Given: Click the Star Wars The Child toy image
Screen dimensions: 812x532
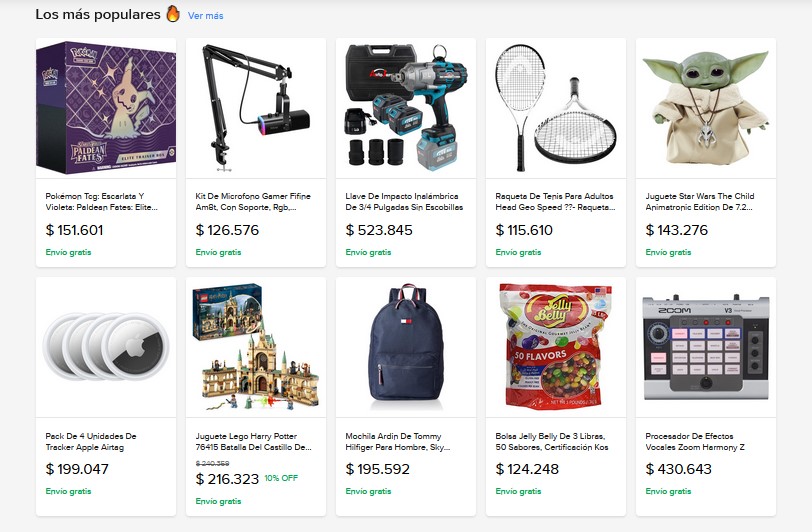Looking at the screenshot, I should click(x=706, y=108).
